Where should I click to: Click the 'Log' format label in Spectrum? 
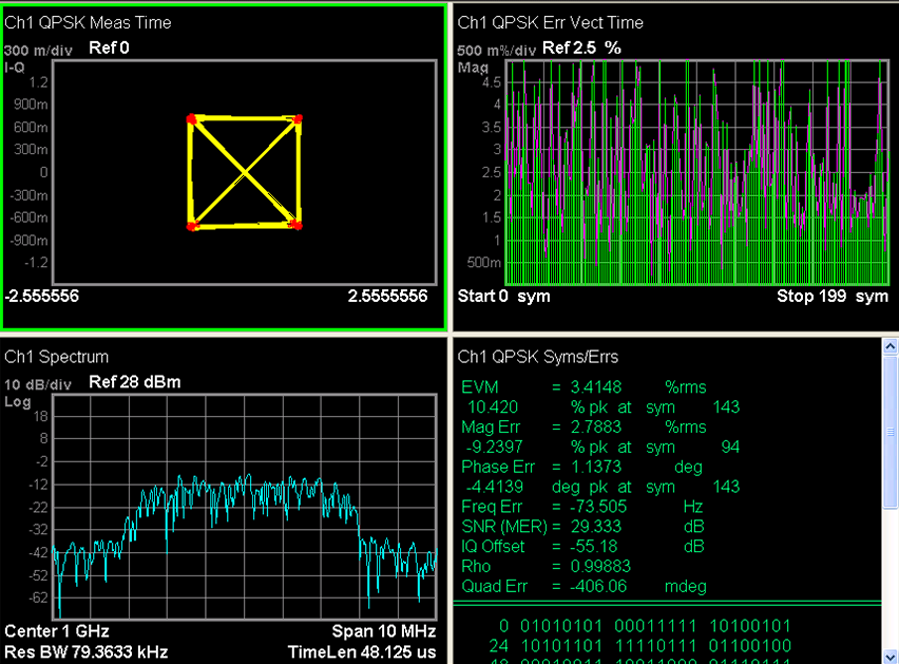coord(18,402)
